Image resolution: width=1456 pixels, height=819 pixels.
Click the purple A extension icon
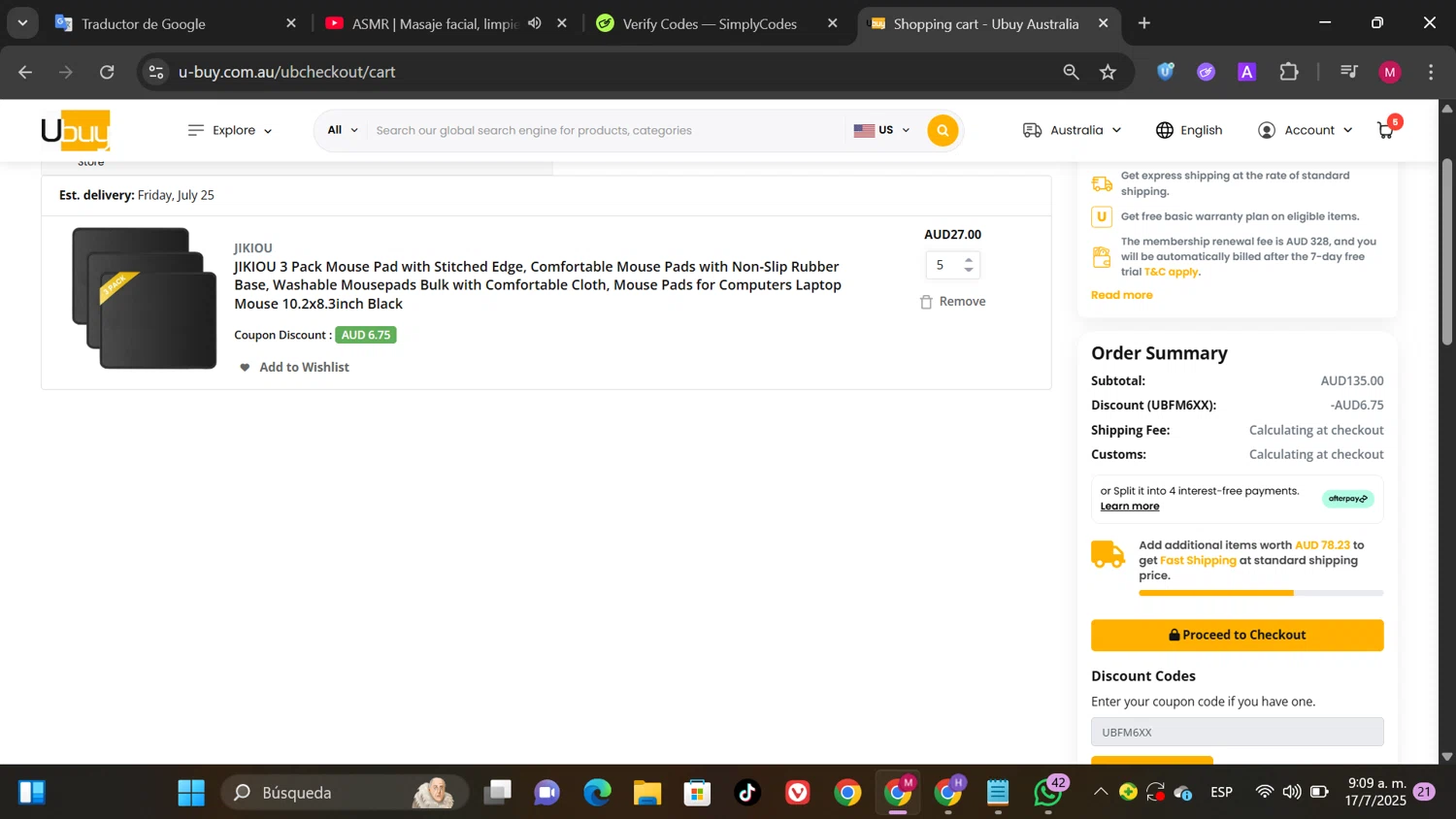[1247, 72]
